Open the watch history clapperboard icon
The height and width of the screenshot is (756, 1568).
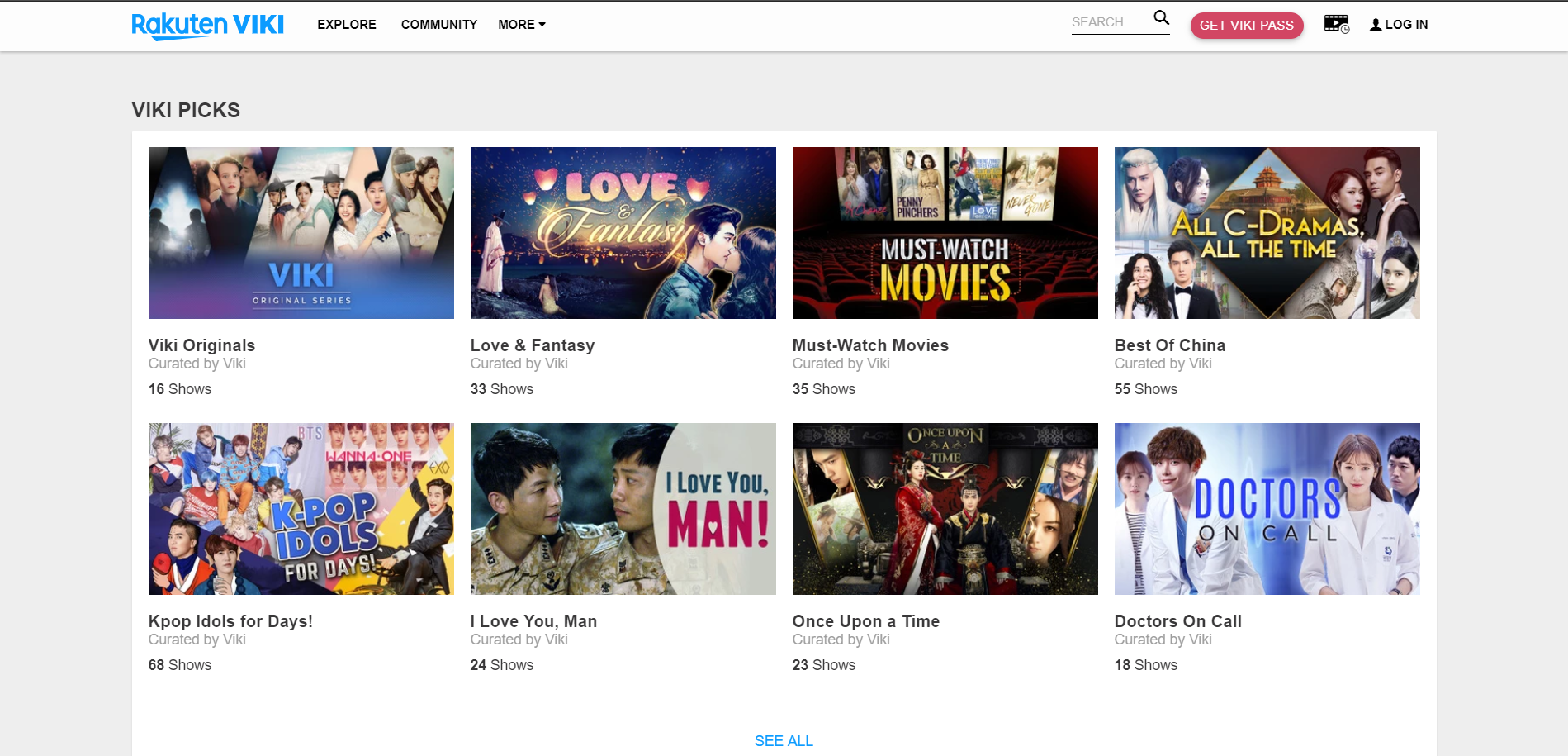(x=1336, y=24)
